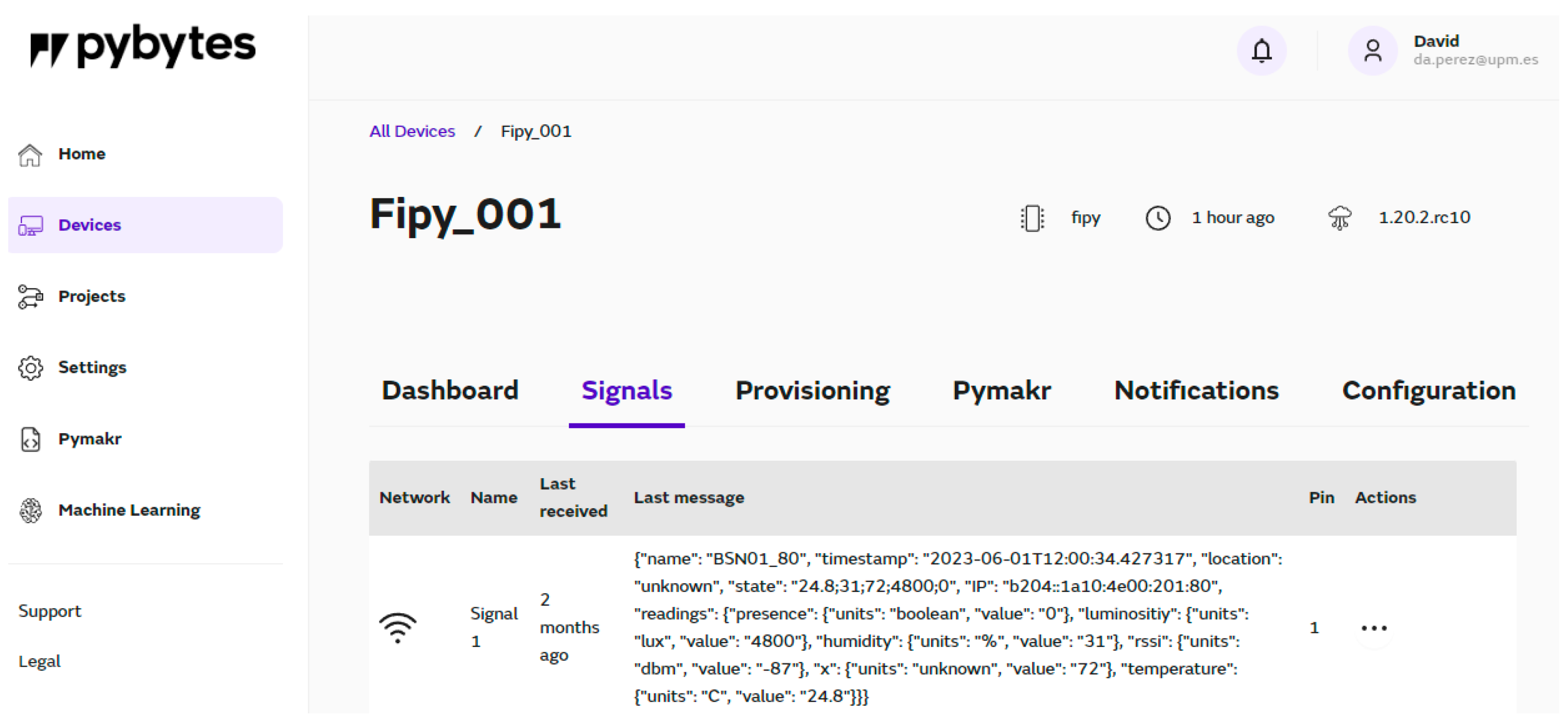Click the WiFi network icon for Signal 1
The image size is (1568, 723).
pos(398,627)
